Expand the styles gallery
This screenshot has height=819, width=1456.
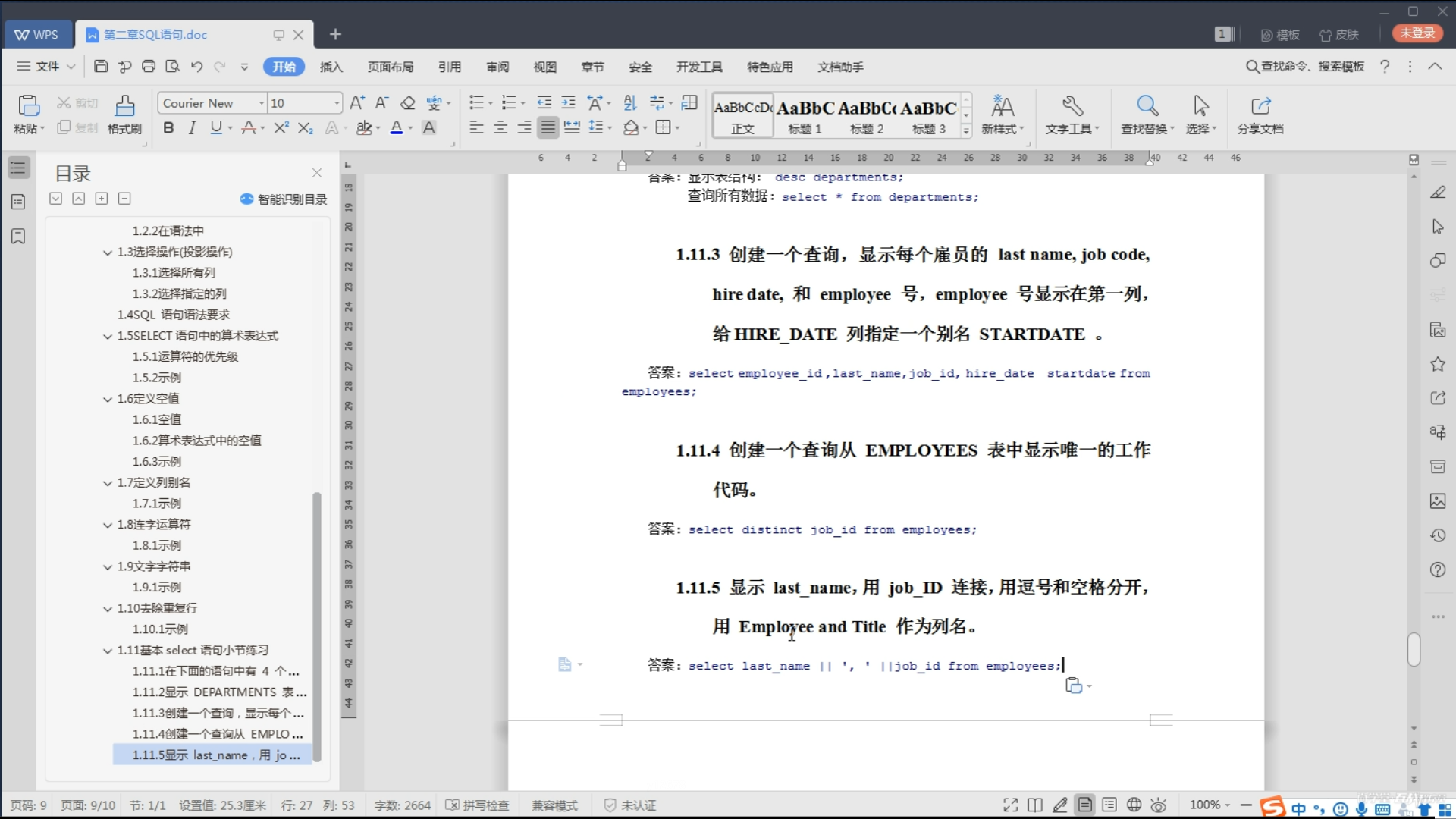click(x=966, y=130)
